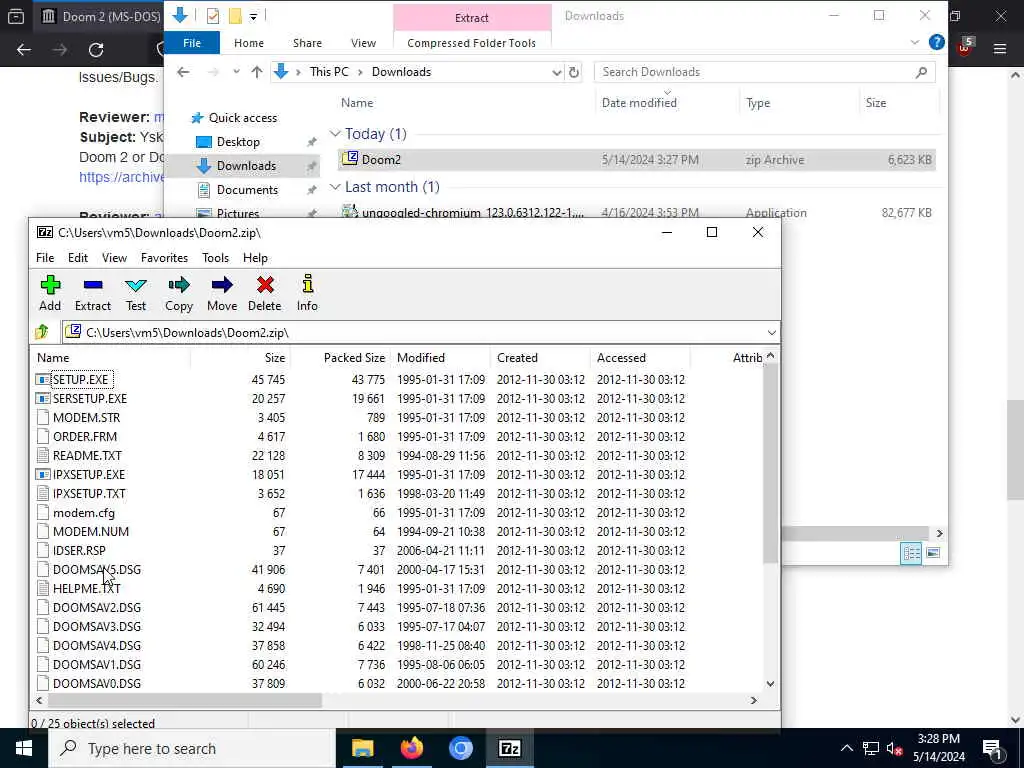Screen dimensions: 1024x768
Task: Switch Explorer to details view icon
Action: coord(911,553)
